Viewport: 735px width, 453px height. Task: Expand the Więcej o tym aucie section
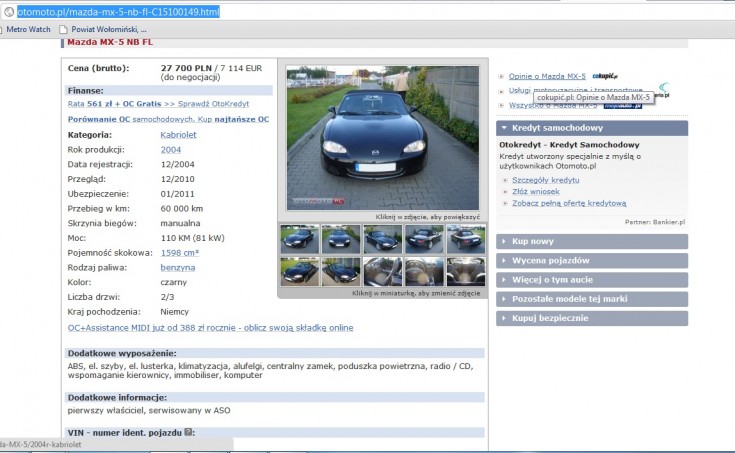pos(592,280)
